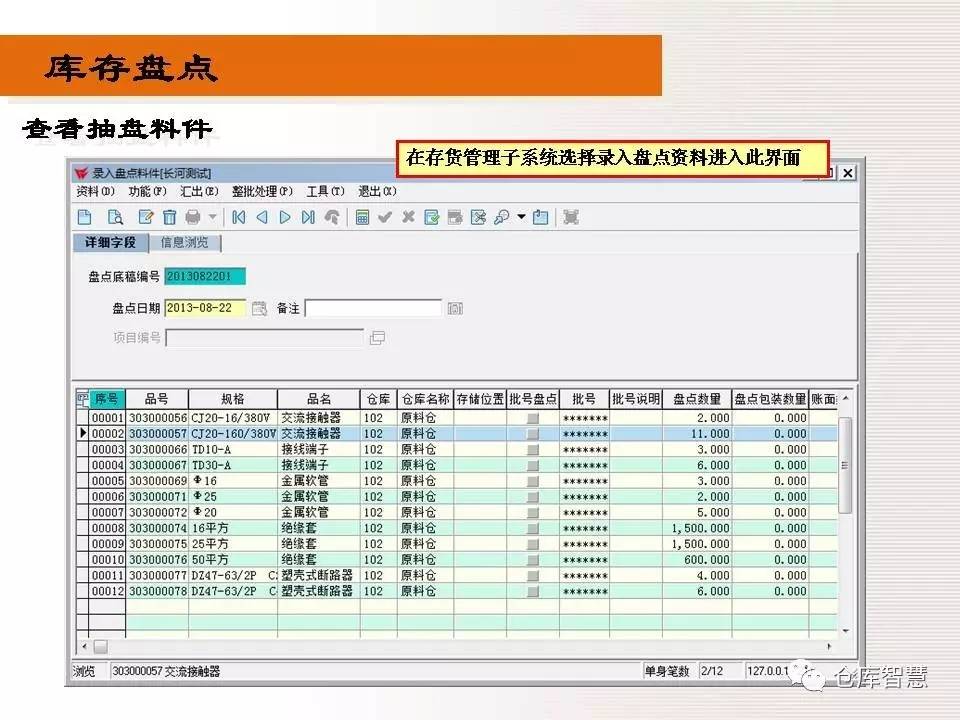Open the 功能(F) menu
This screenshot has width=960, height=720.
point(147,192)
